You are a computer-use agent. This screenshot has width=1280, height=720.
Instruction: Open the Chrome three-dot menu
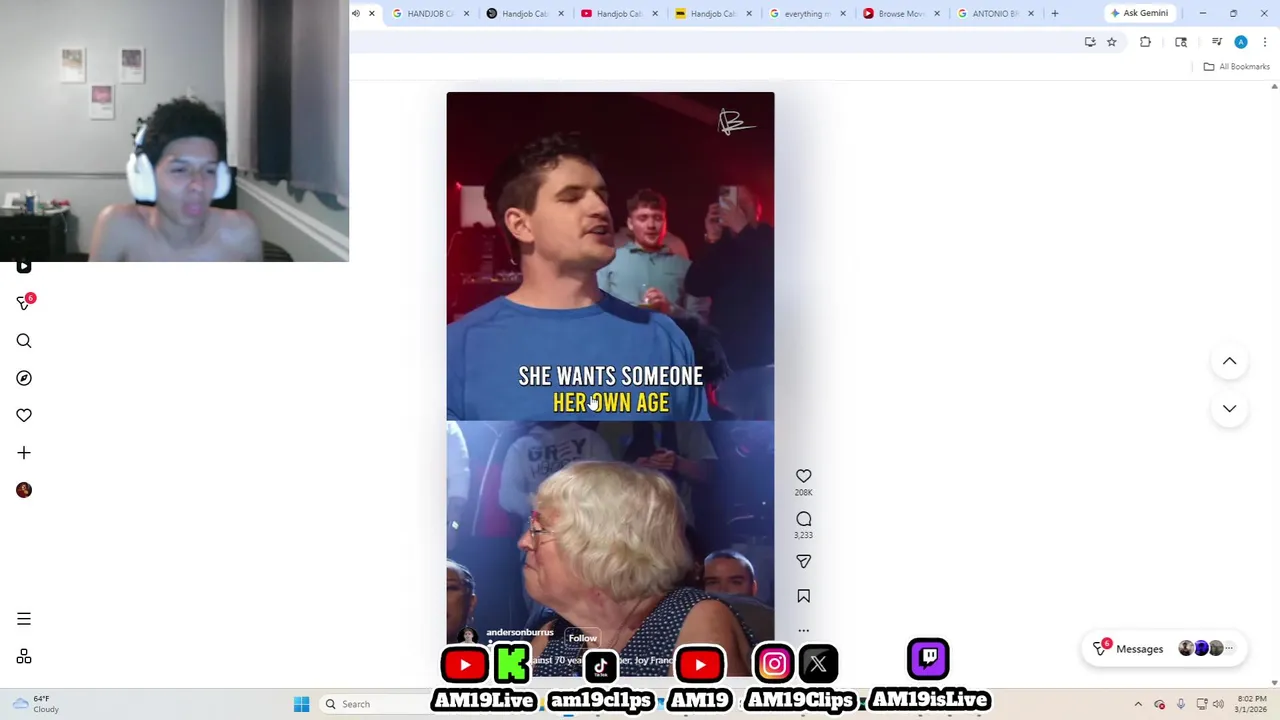click(1265, 42)
